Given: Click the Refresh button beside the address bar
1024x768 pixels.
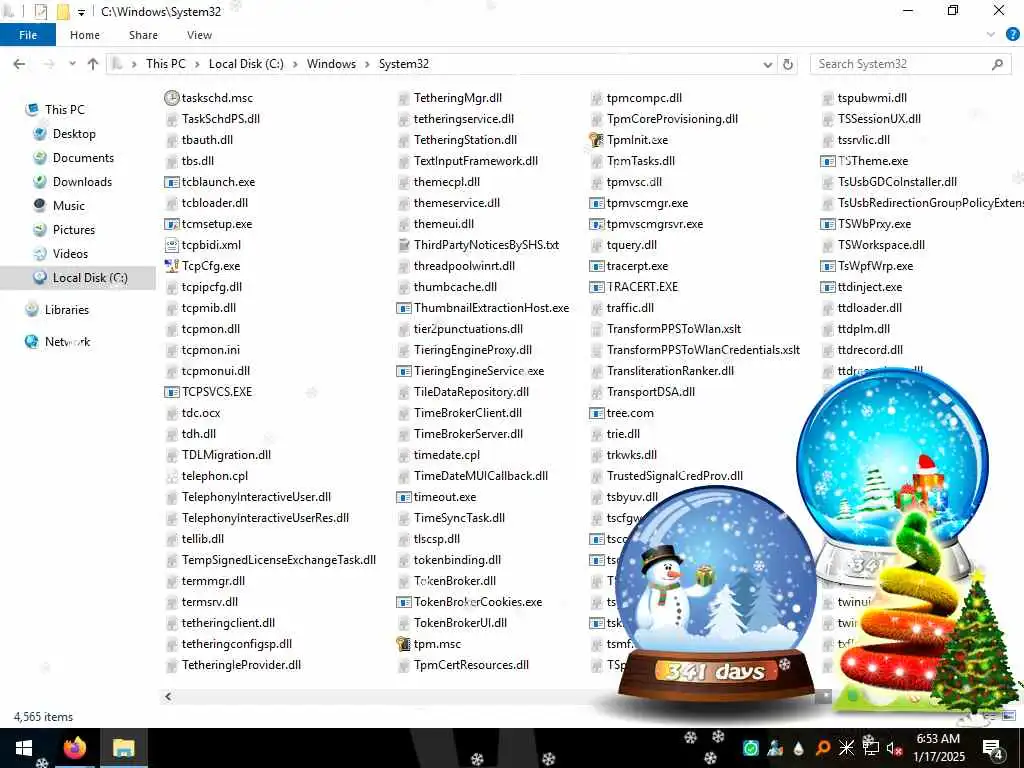Looking at the screenshot, I should [x=788, y=64].
